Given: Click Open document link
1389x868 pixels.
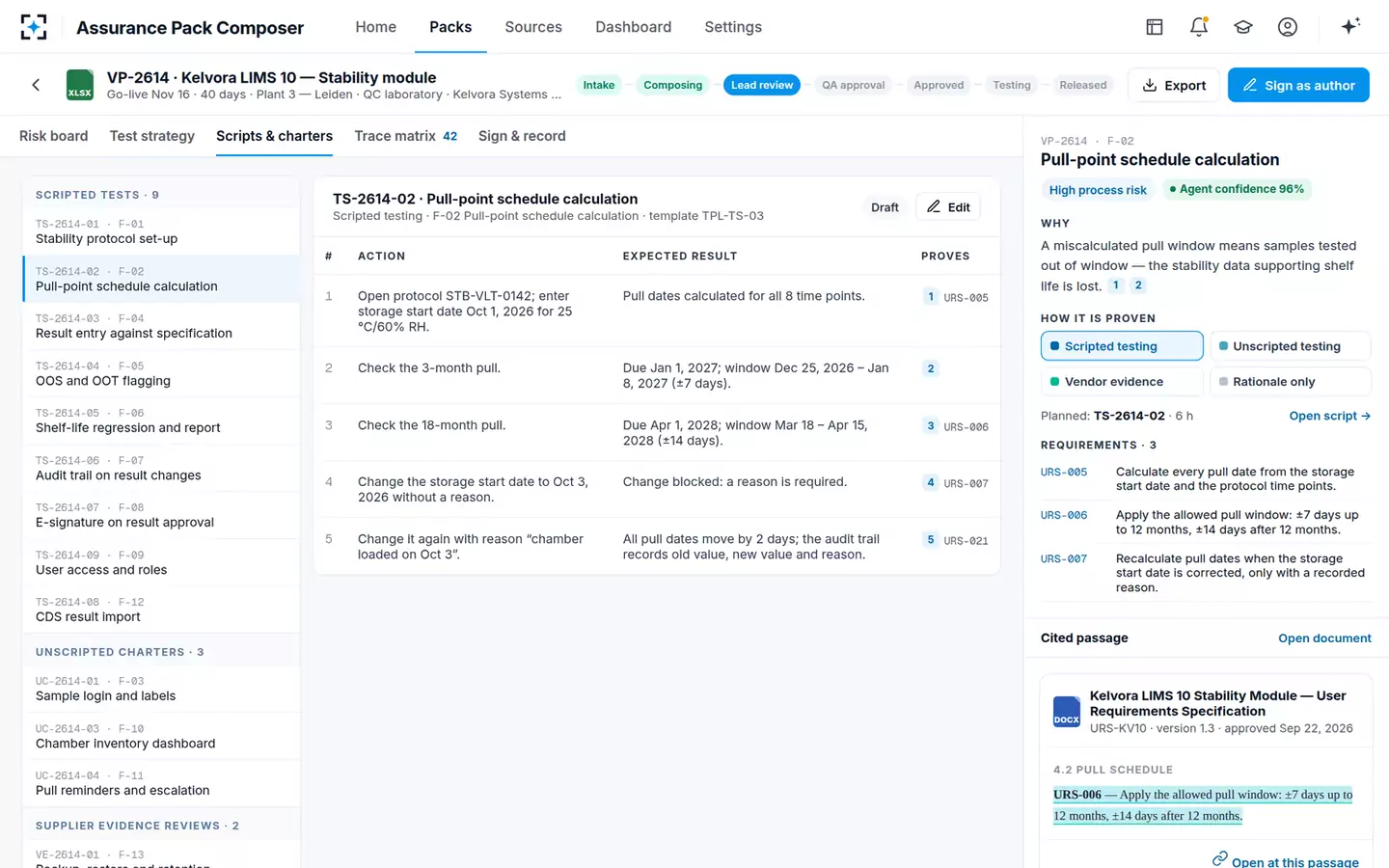Looking at the screenshot, I should 1324,638.
